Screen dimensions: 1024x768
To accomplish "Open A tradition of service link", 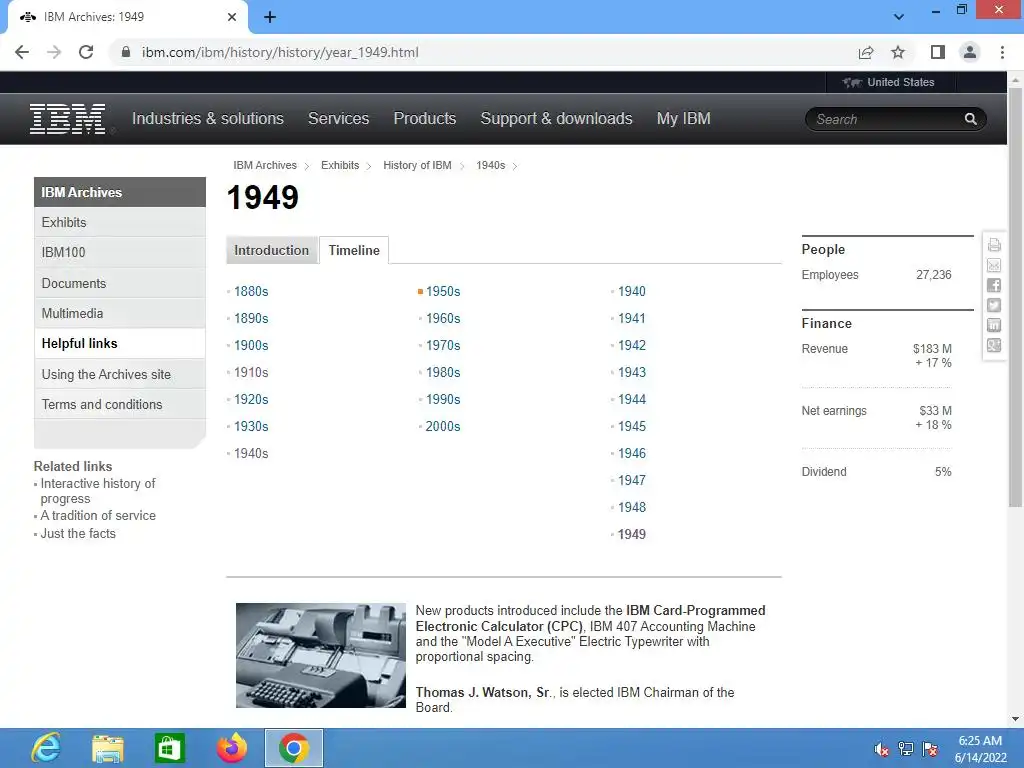I will coord(98,515).
